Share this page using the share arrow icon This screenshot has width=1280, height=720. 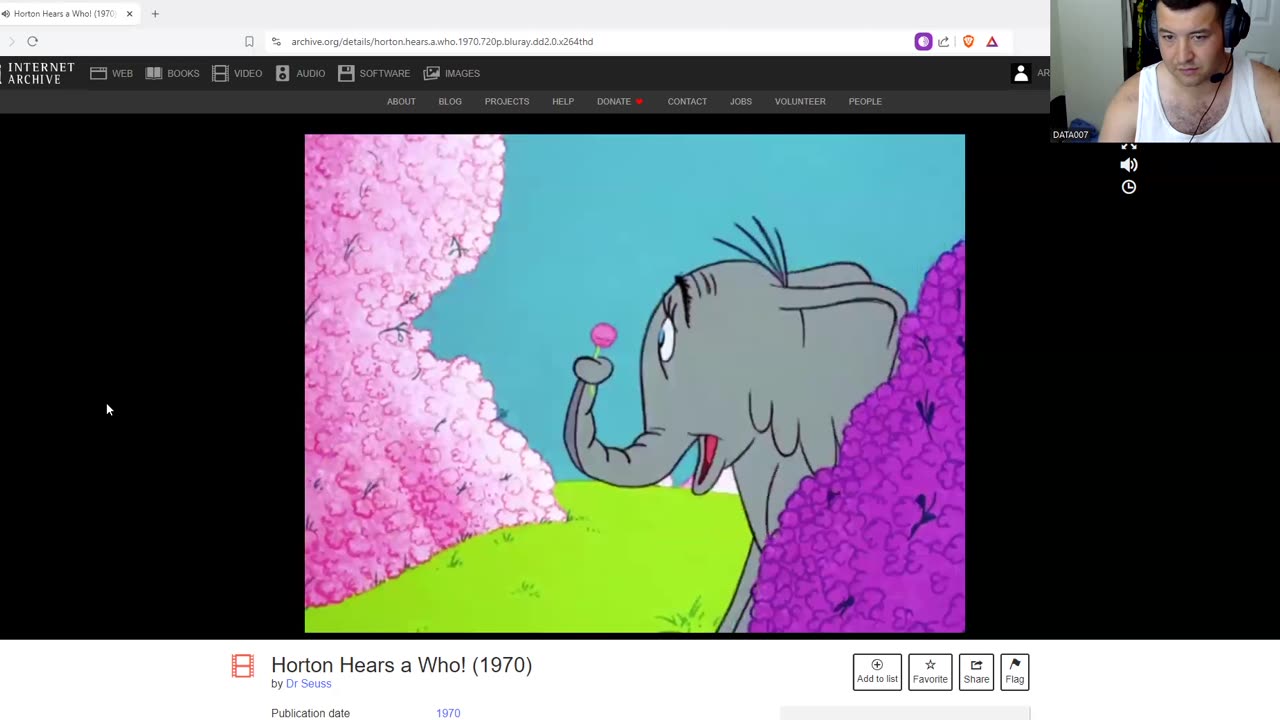pos(944,41)
